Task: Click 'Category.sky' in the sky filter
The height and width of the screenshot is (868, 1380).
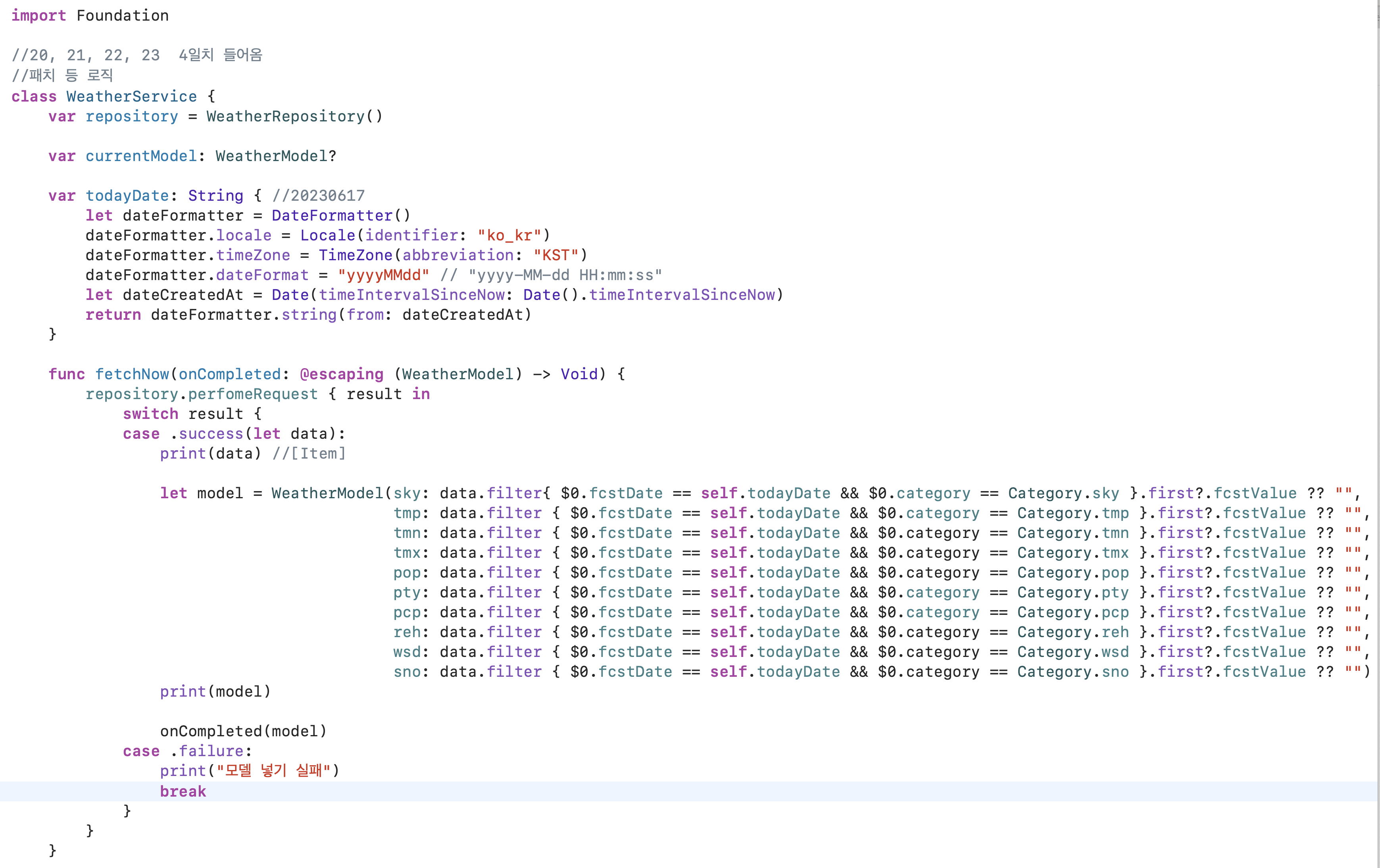Action: pyautogui.click(x=1064, y=493)
